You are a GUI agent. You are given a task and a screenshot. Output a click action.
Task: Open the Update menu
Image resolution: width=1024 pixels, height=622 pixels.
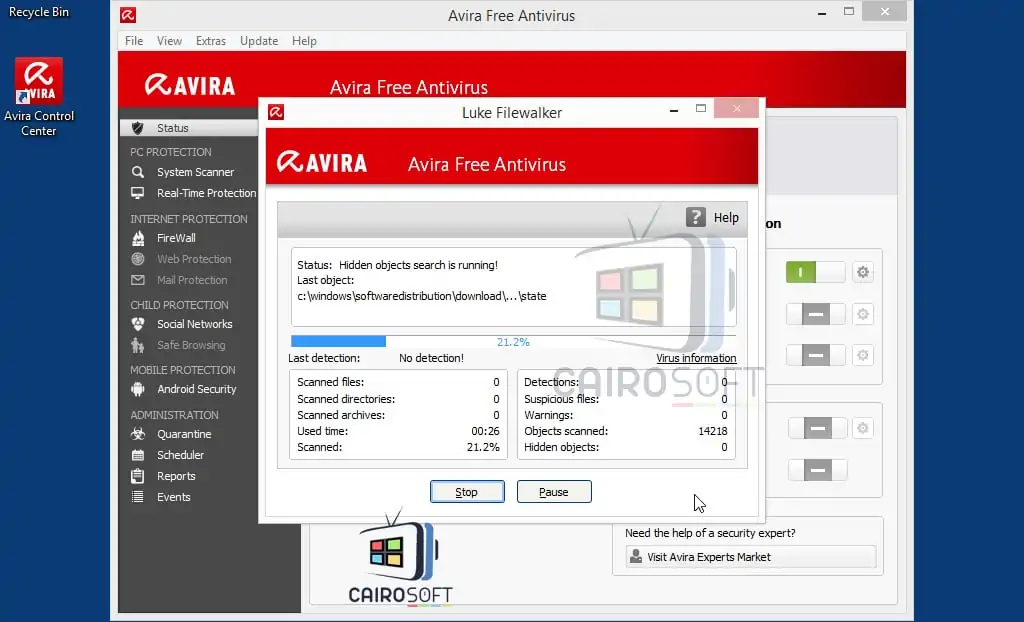[x=259, y=41]
